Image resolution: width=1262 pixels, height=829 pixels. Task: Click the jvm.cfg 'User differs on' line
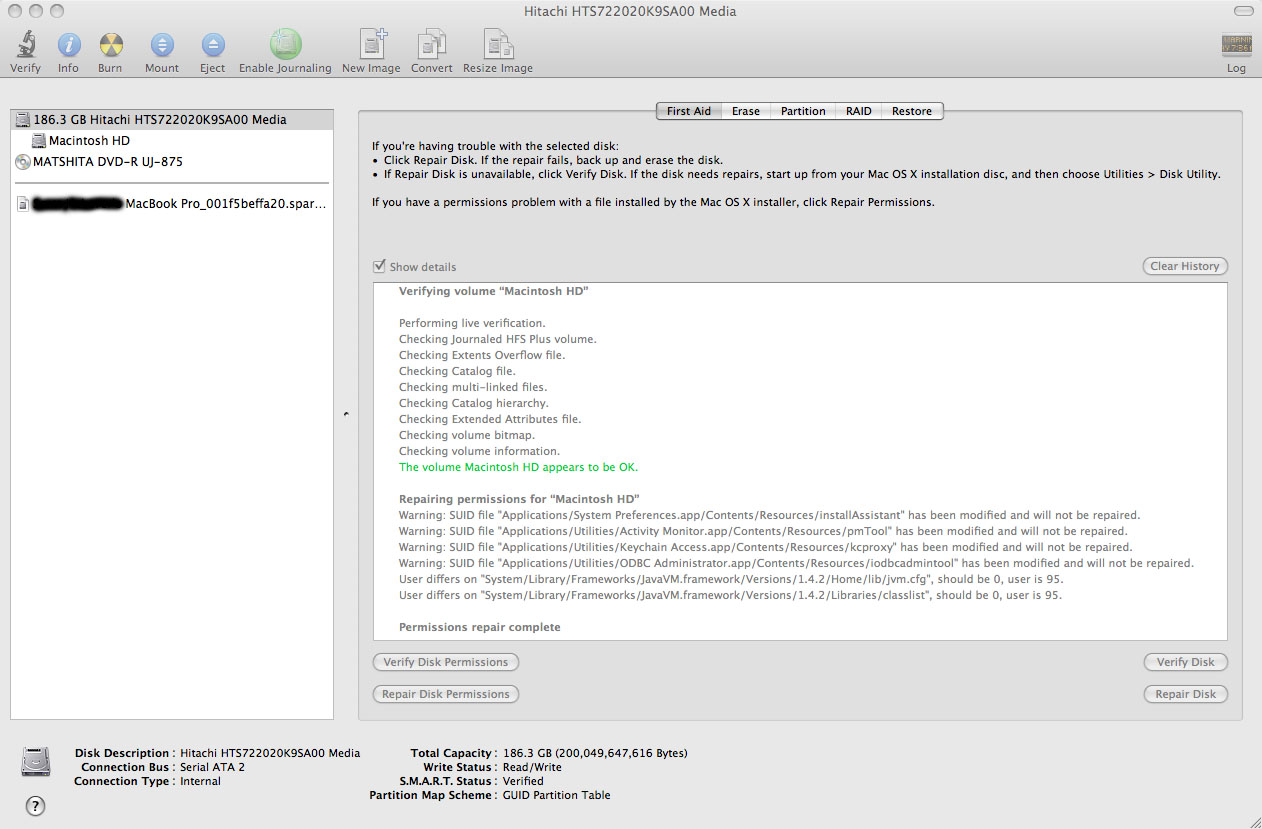(x=730, y=579)
